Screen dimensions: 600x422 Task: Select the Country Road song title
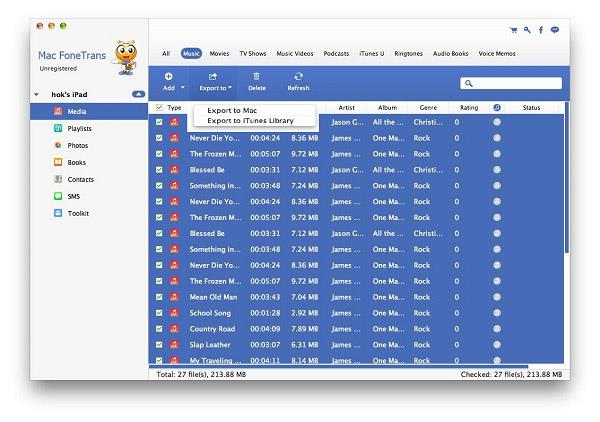(x=212, y=329)
